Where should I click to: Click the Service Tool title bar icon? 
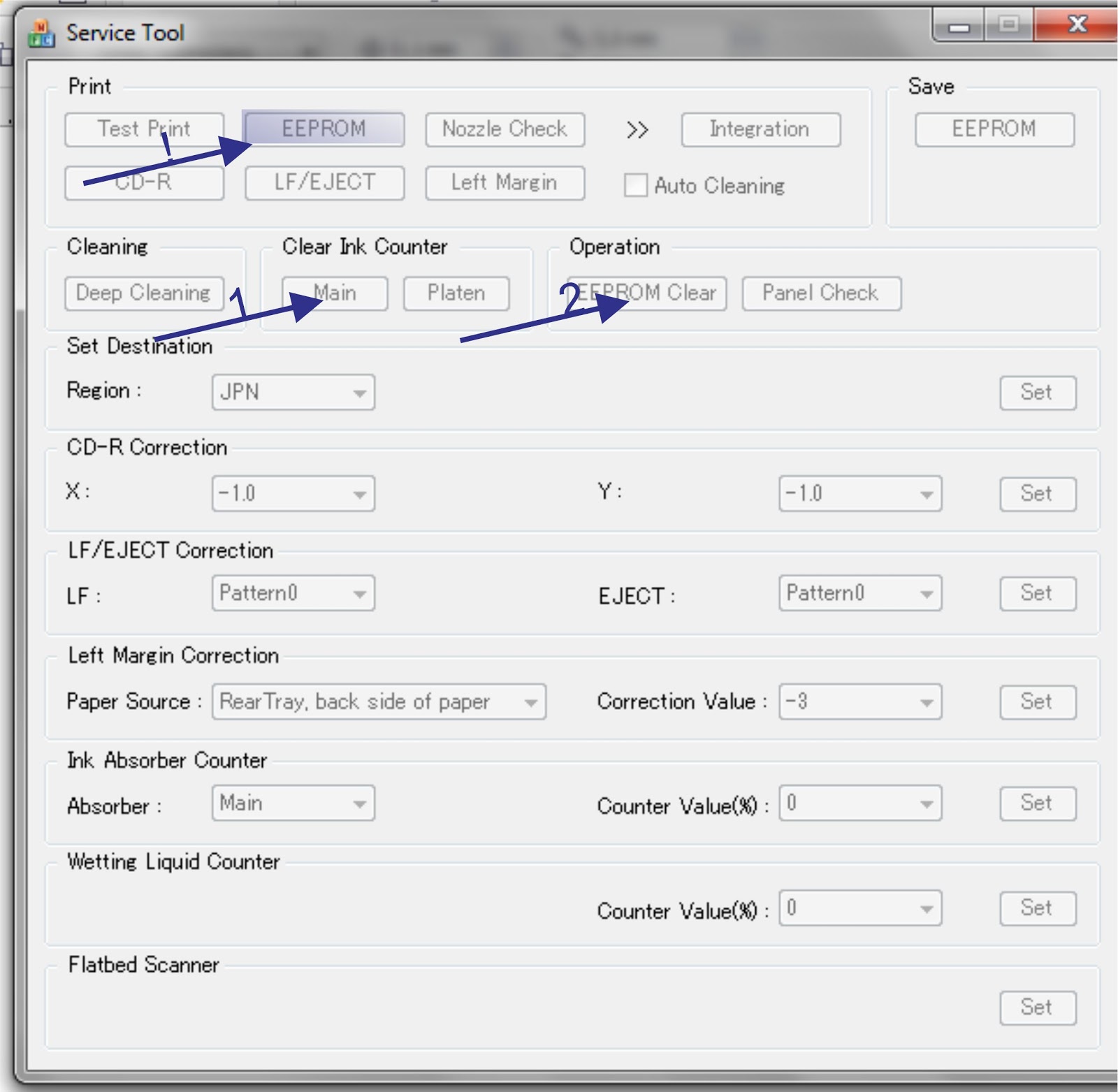[x=41, y=33]
